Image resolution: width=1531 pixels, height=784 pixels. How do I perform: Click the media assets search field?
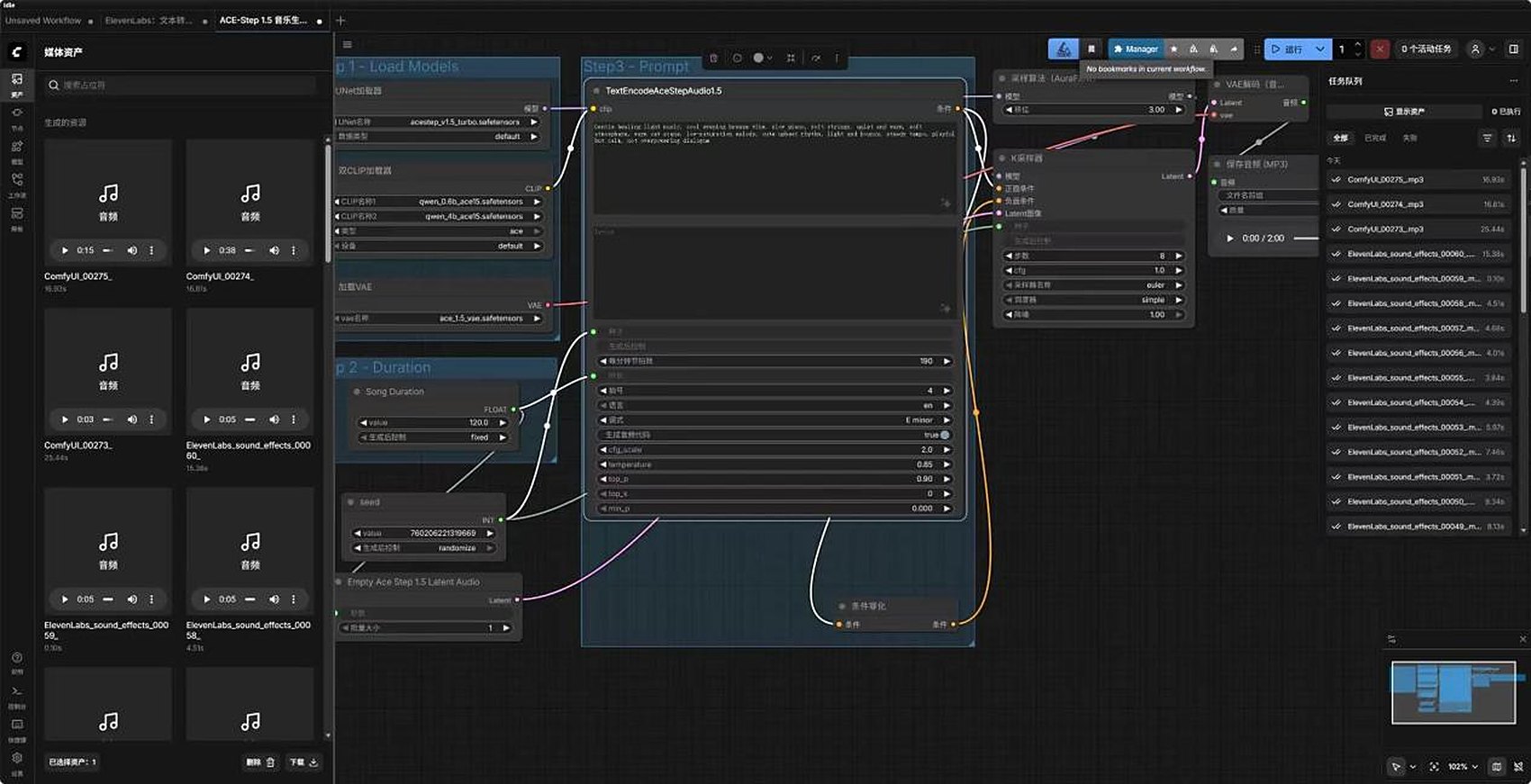tap(181, 85)
